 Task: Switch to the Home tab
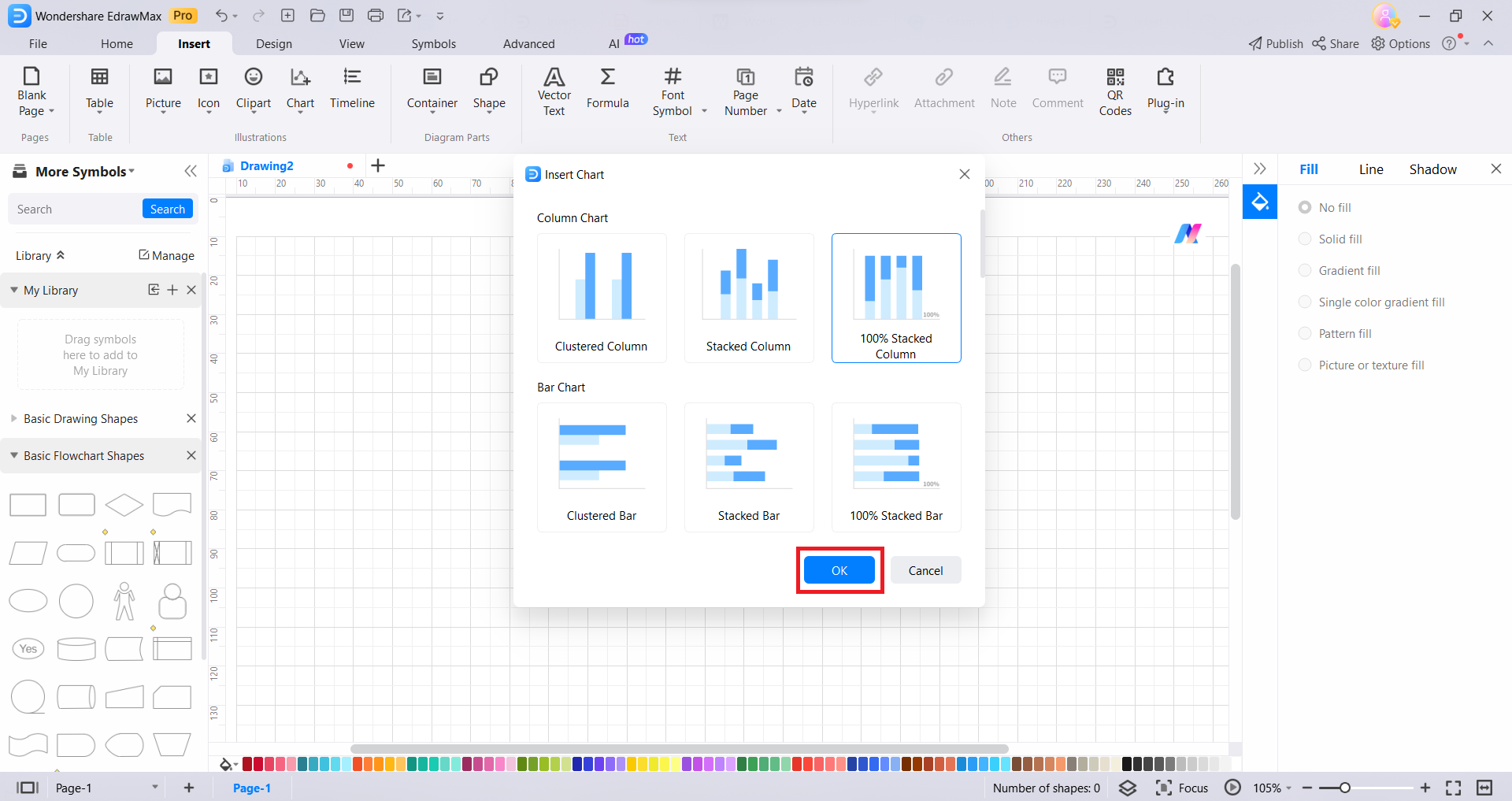[117, 44]
